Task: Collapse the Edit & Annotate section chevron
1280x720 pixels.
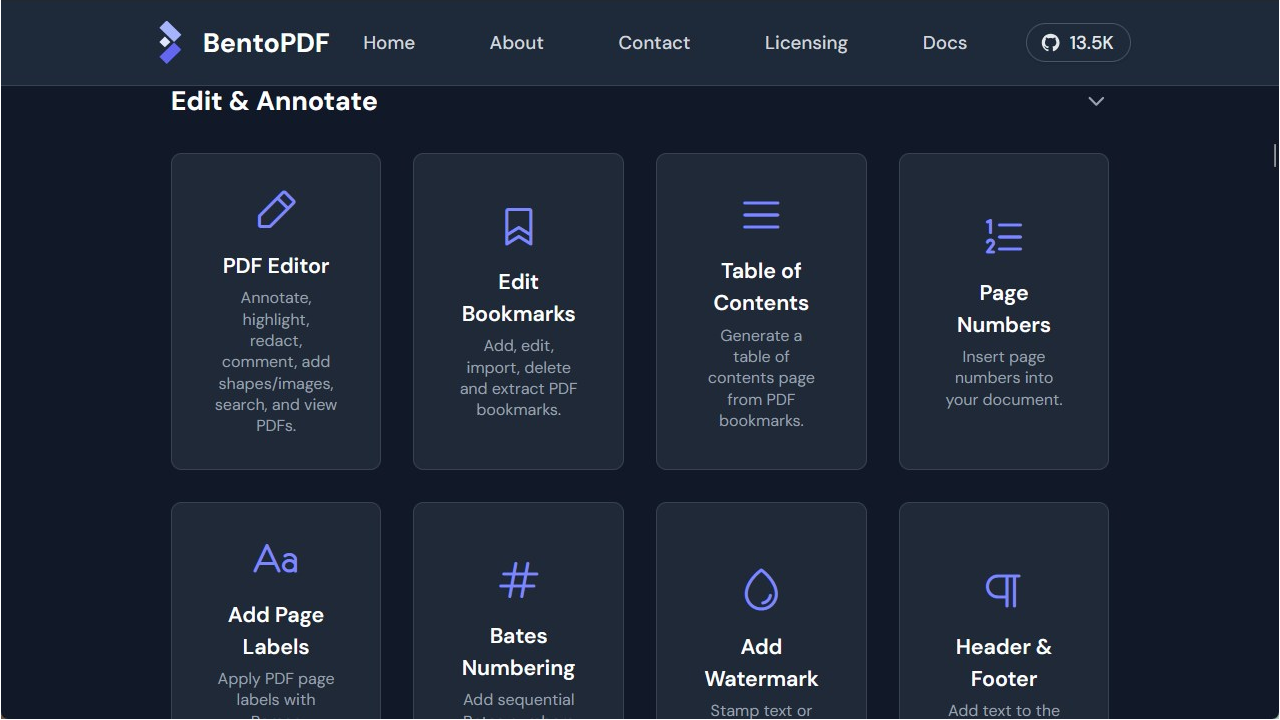Action: (x=1096, y=101)
